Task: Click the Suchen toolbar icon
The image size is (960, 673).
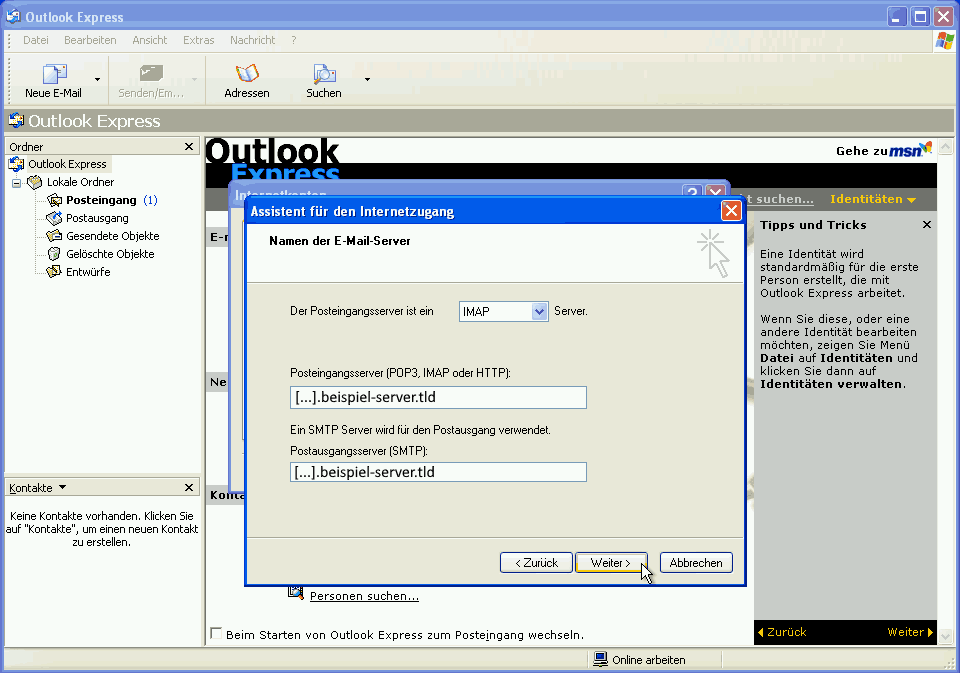Action: [x=323, y=75]
